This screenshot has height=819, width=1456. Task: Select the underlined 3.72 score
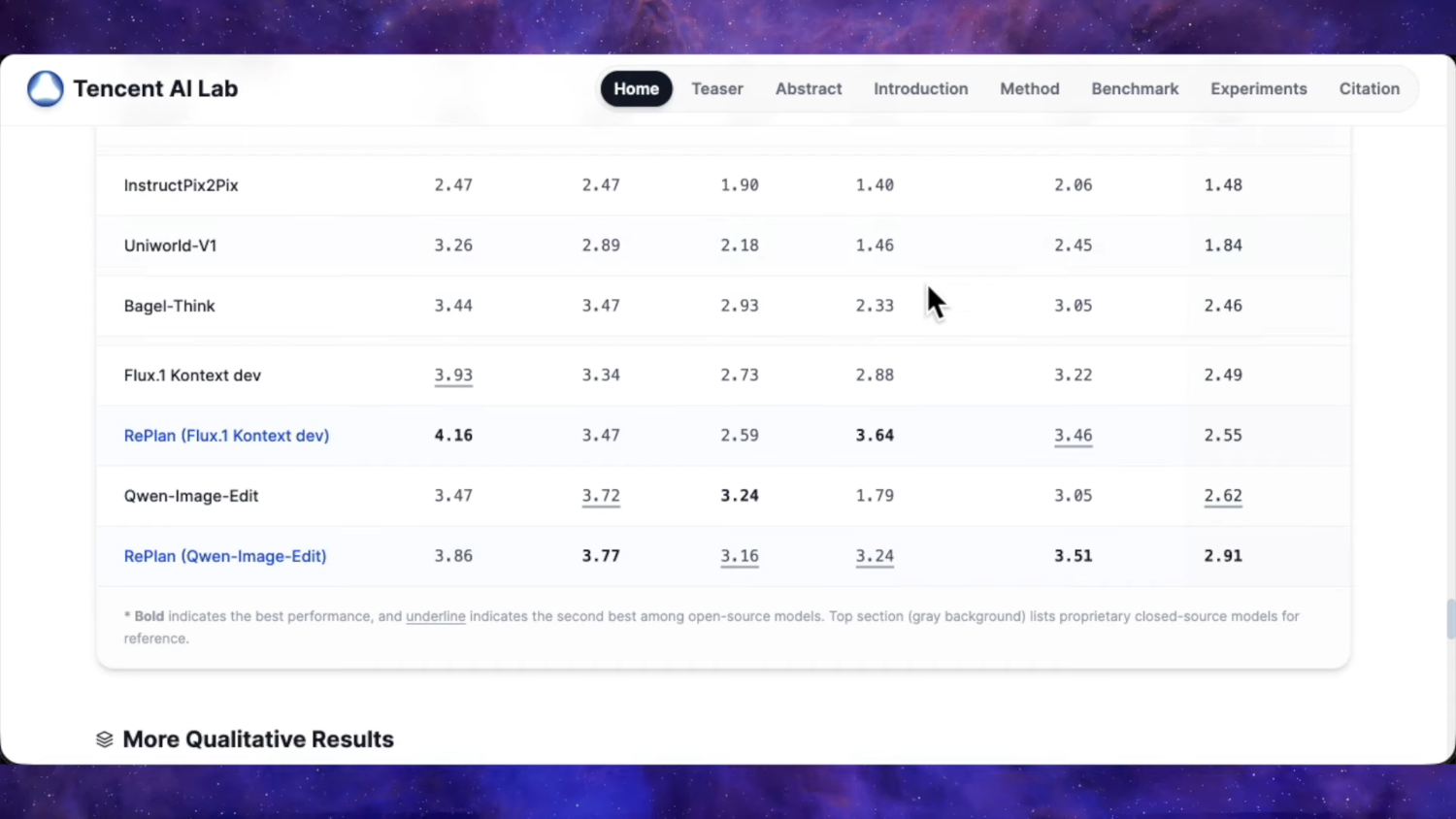[601, 496]
